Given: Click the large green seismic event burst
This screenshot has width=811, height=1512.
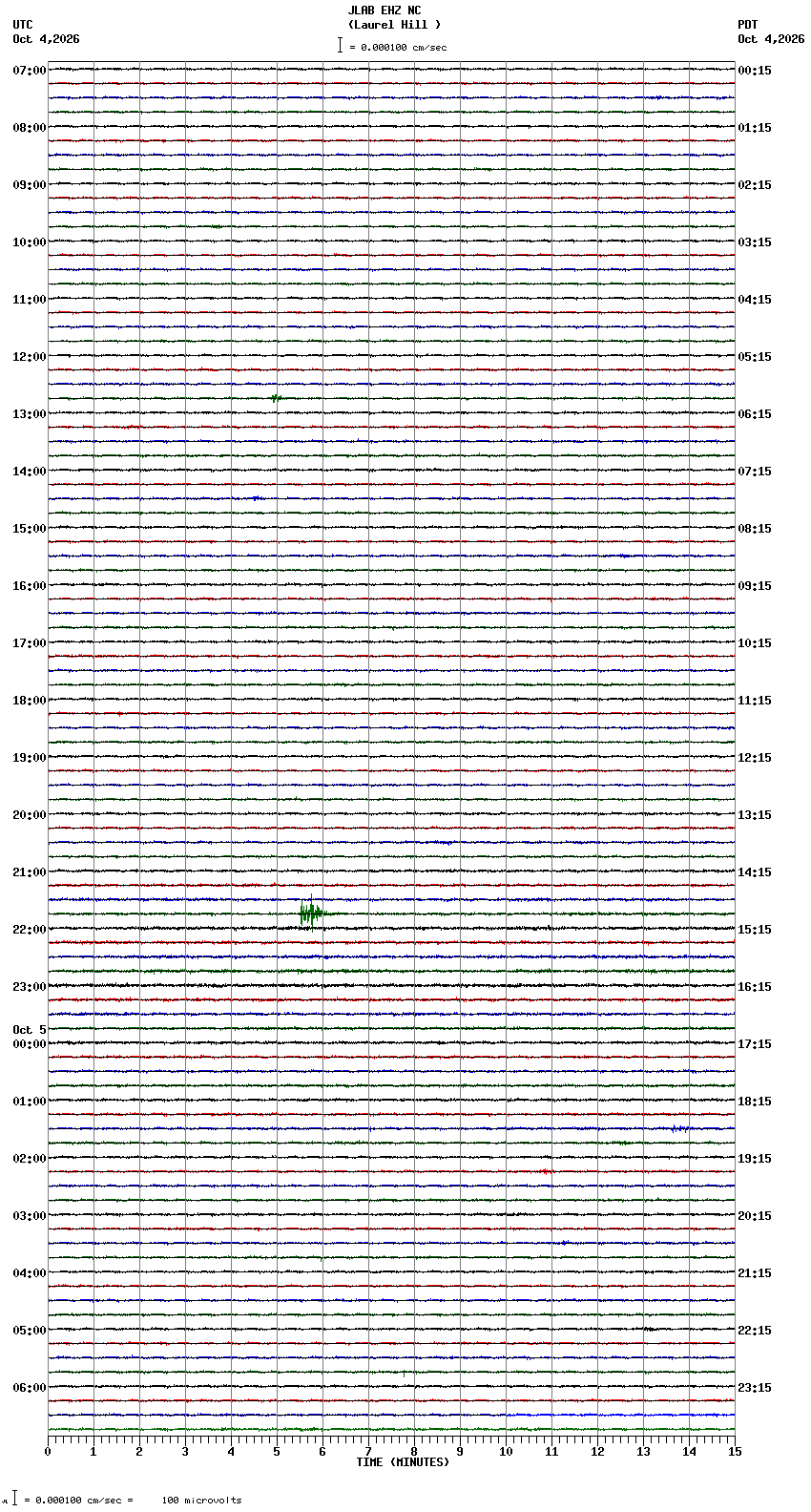Looking at the screenshot, I should click(311, 913).
